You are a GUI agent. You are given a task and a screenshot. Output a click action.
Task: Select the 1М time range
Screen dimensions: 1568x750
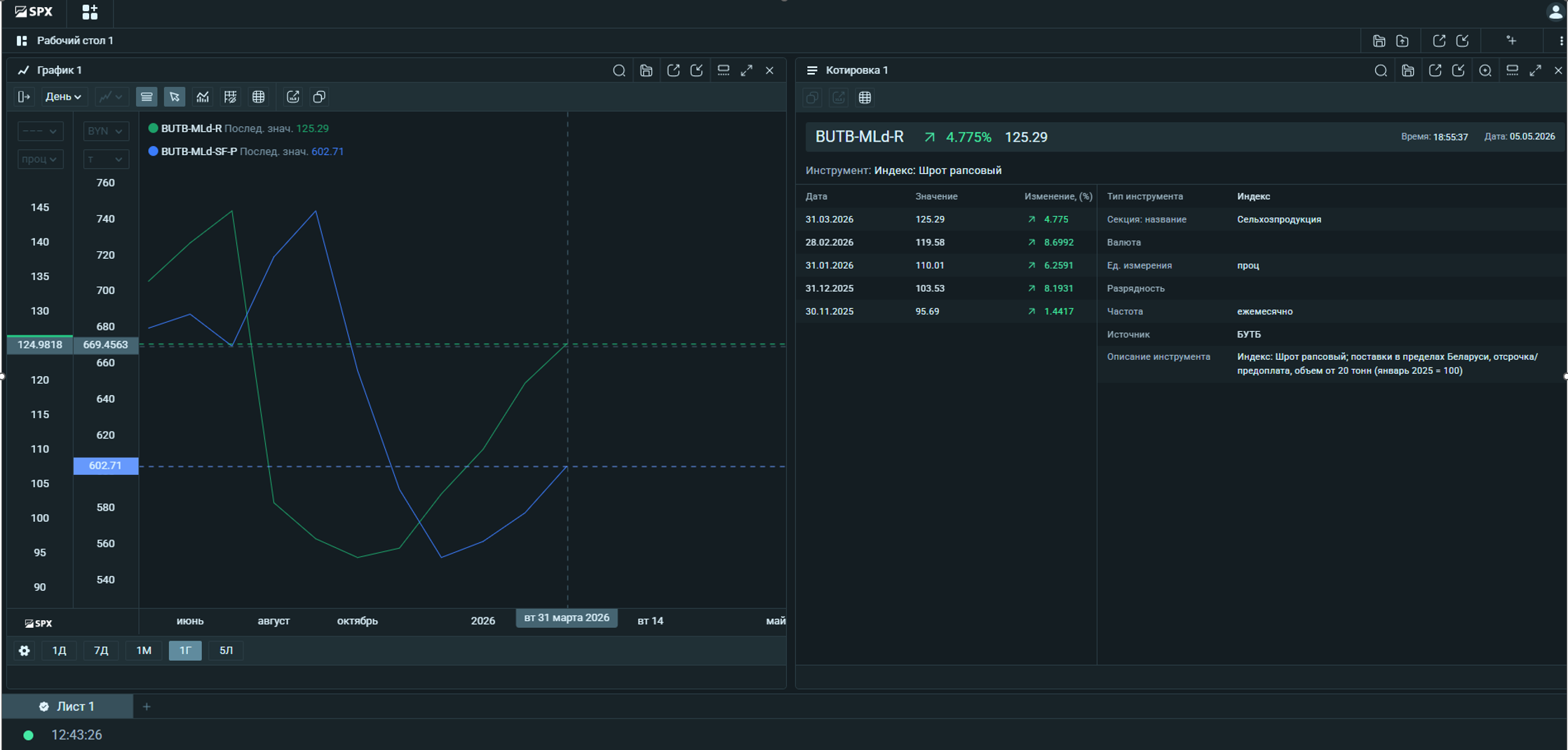click(144, 650)
